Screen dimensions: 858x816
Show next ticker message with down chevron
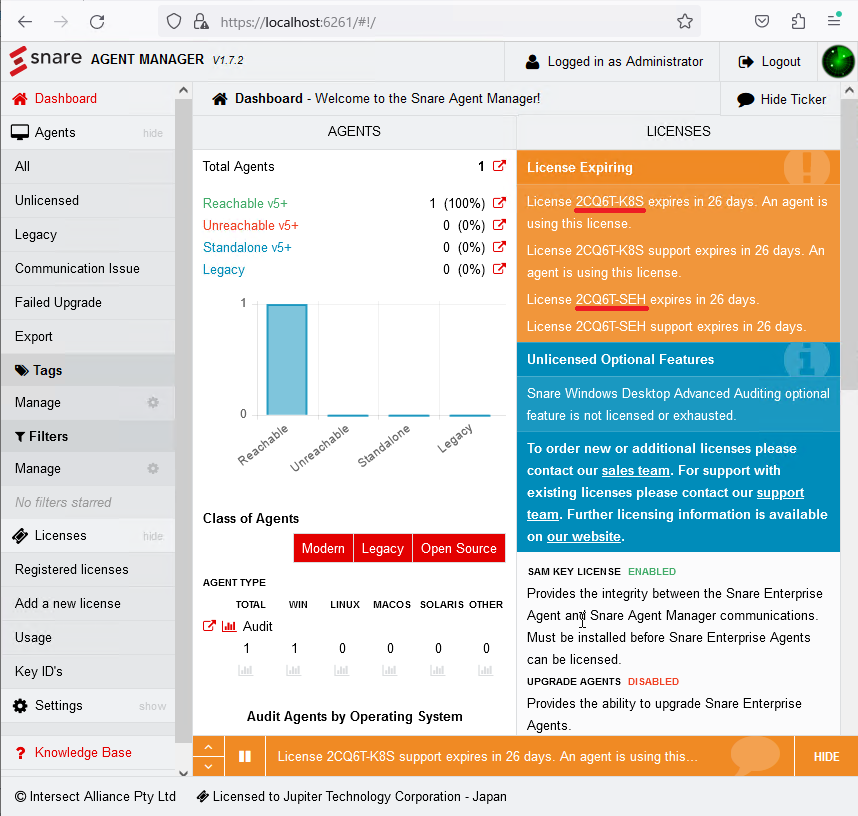click(x=208, y=766)
